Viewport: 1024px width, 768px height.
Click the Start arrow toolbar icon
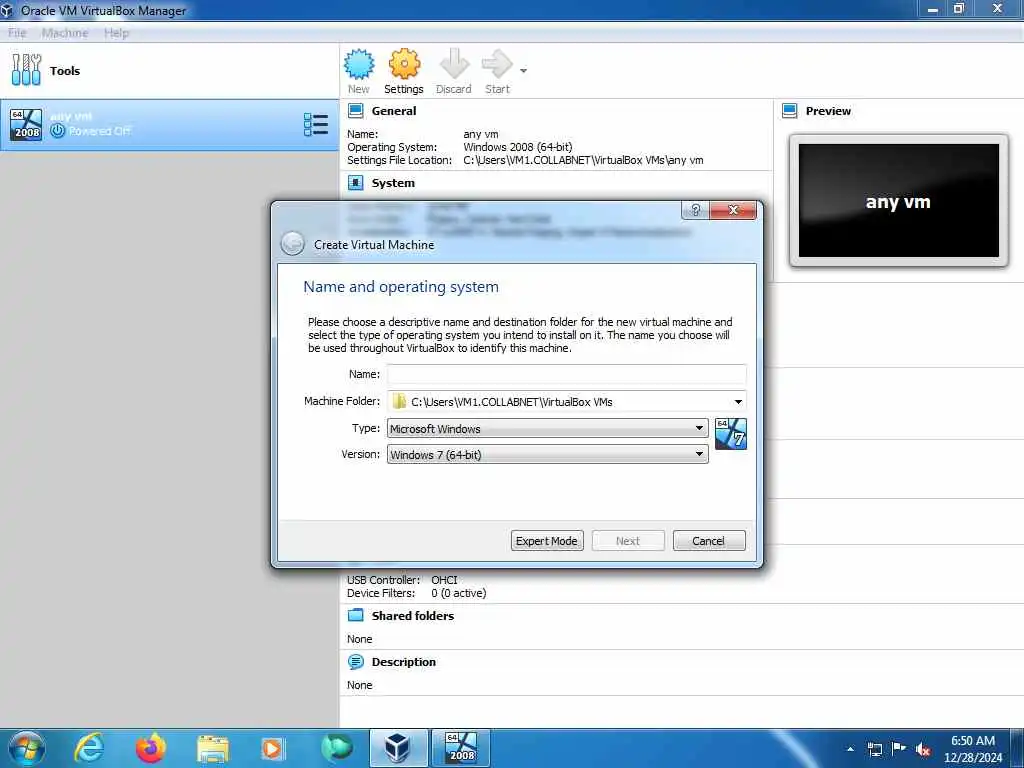point(497,65)
